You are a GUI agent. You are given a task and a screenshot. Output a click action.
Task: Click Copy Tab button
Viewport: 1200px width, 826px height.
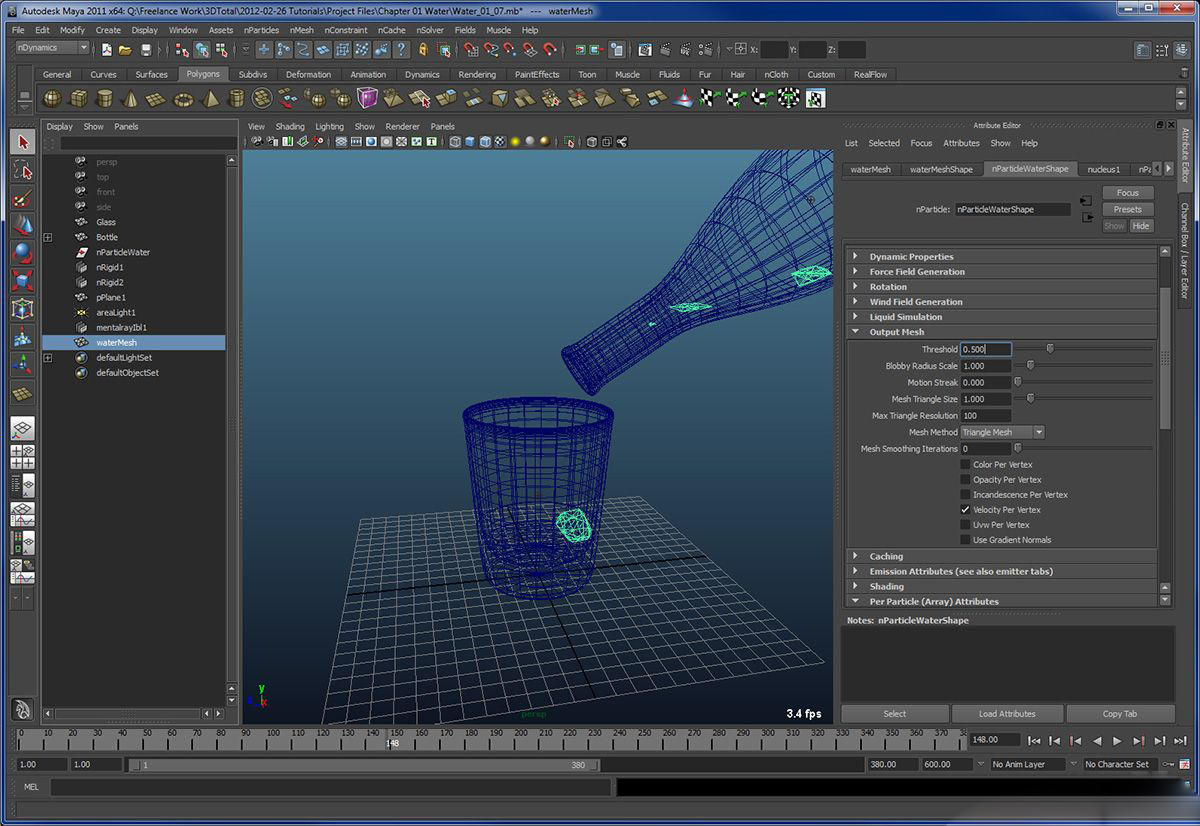(1120, 714)
